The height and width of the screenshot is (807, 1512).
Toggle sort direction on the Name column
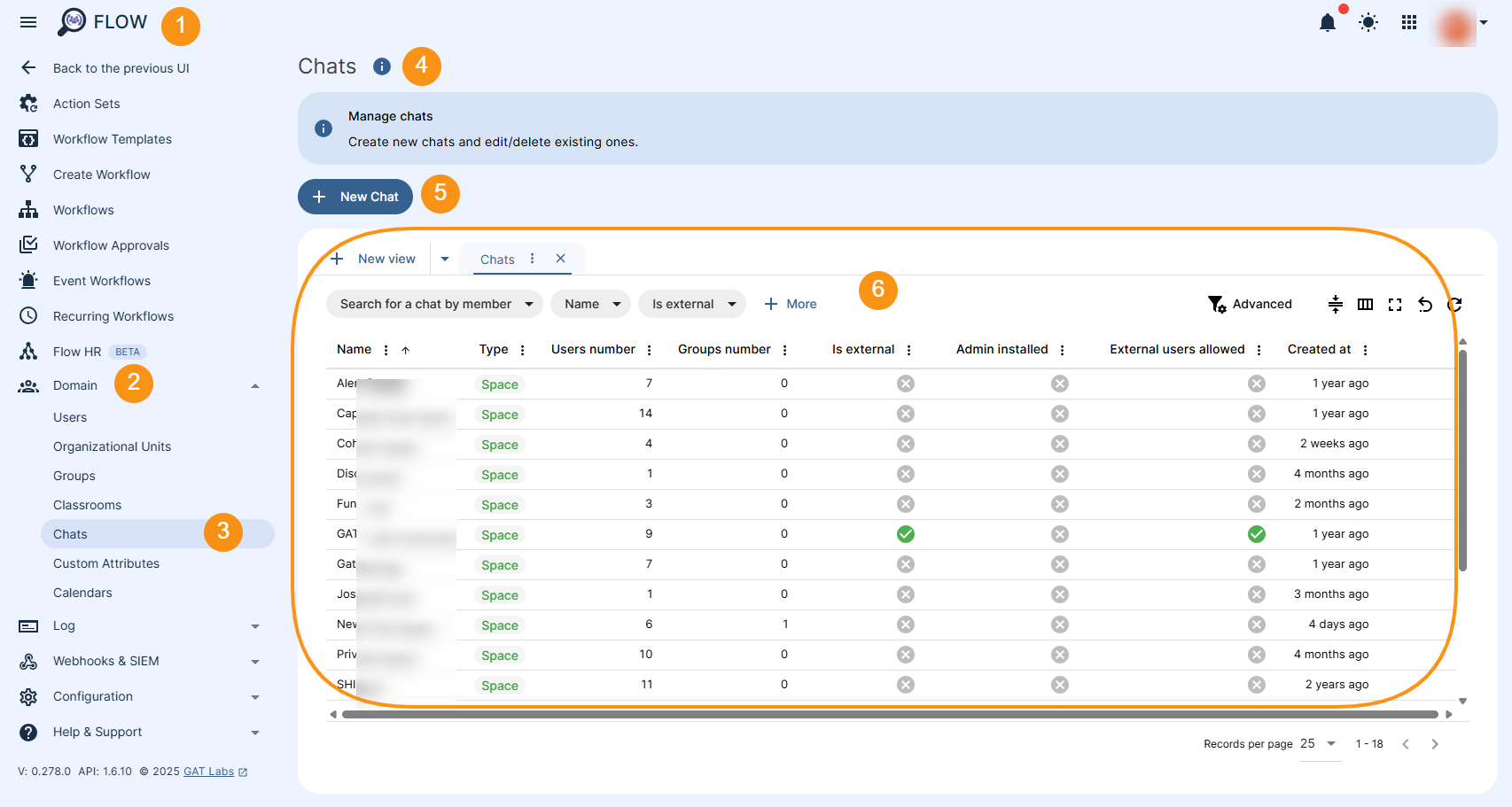[406, 350]
